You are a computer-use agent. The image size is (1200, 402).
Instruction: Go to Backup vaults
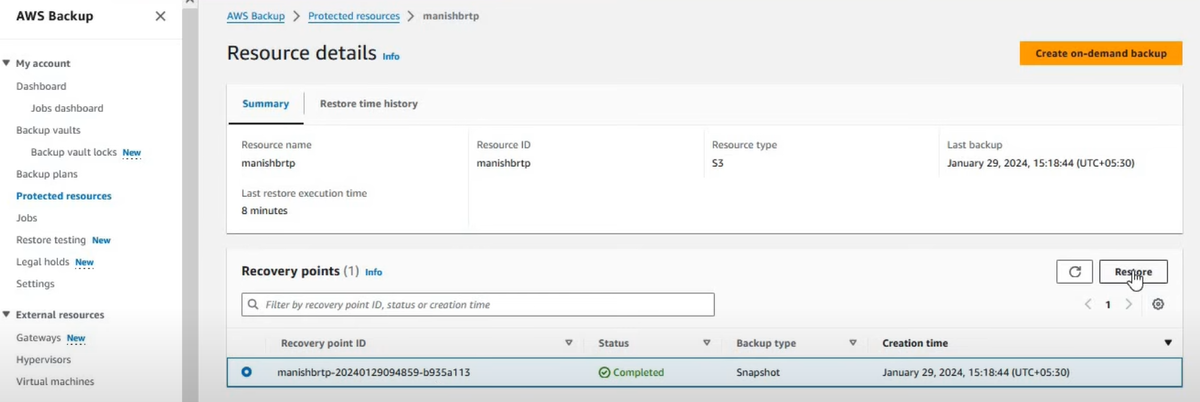coord(48,130)
